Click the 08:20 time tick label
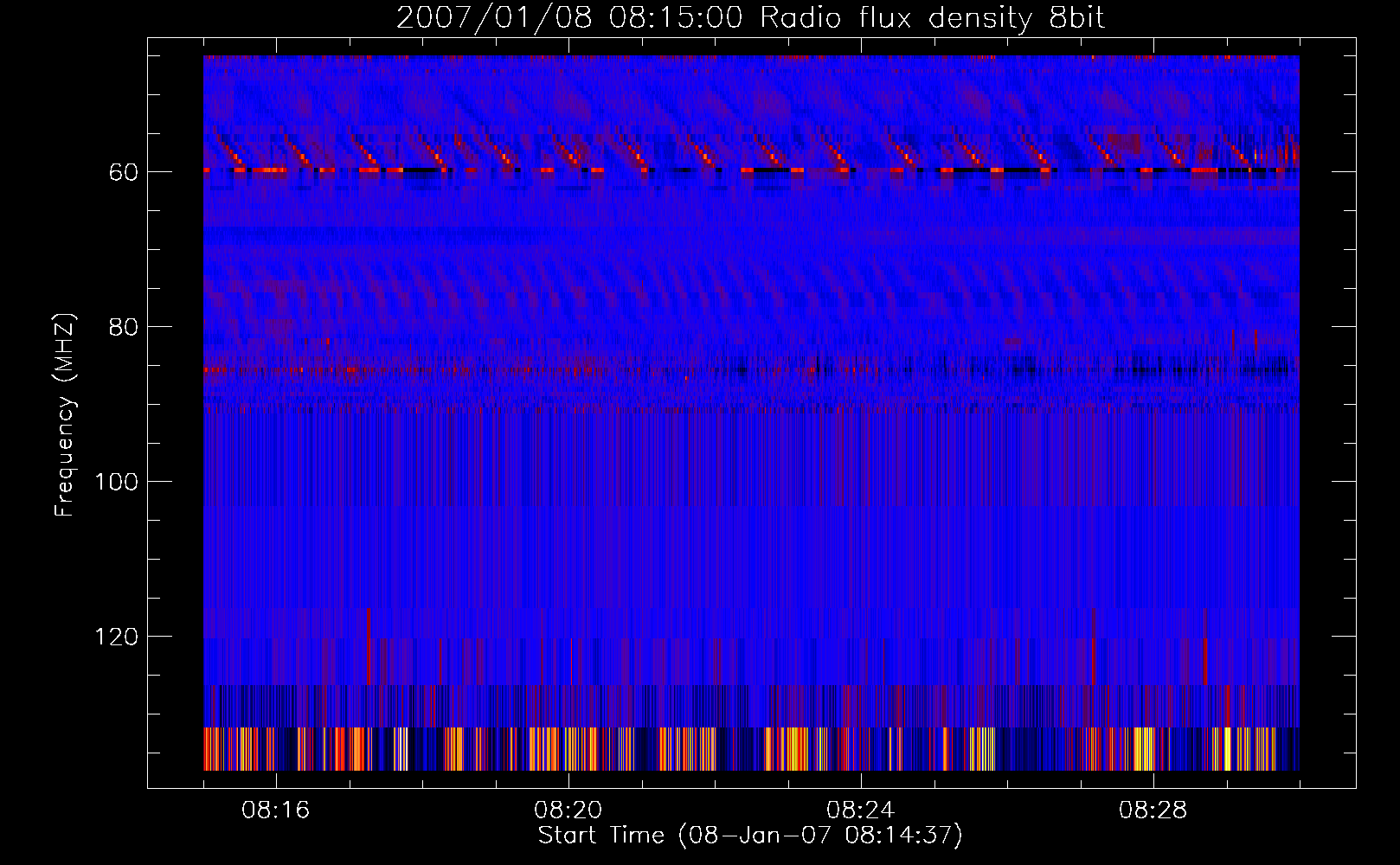Screen dimensions: 1400x865 568,810
